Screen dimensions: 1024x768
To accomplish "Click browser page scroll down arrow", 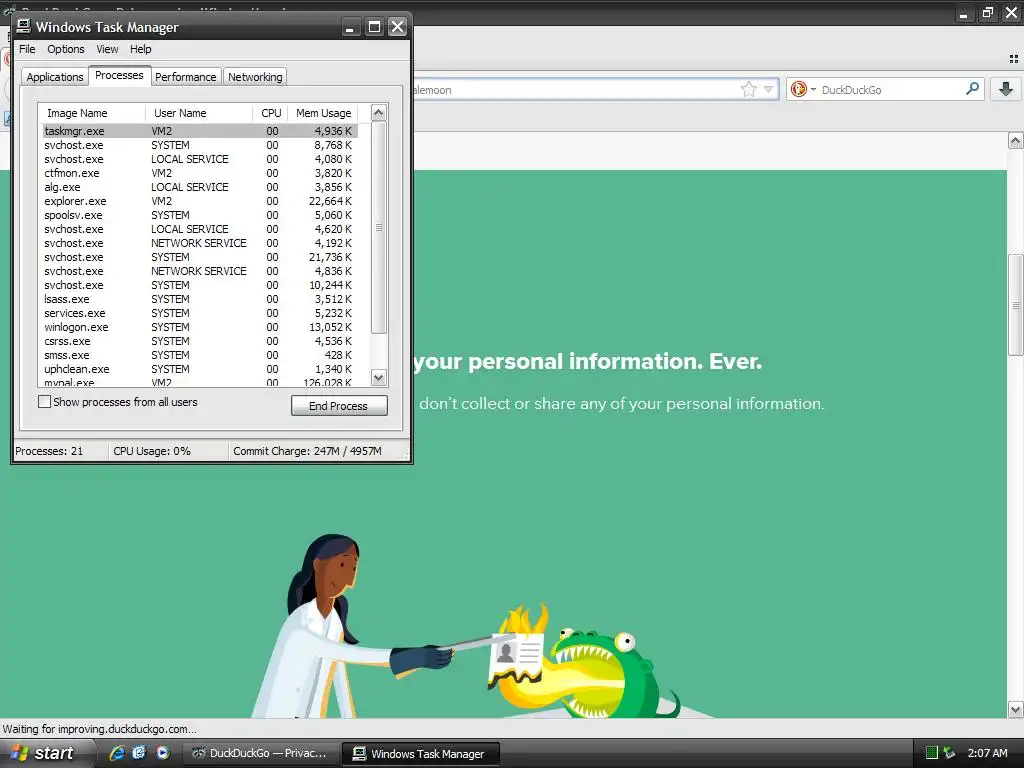I will click(1015, 709).
